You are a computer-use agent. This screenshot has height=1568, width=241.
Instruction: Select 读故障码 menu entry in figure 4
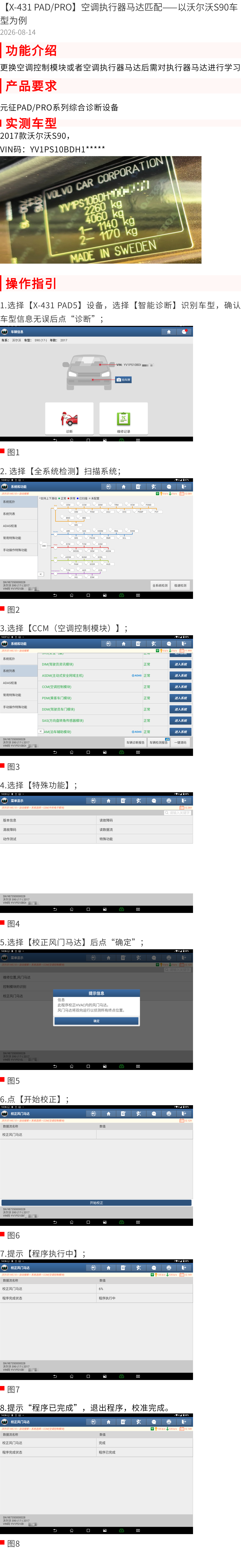click(145, 821)
